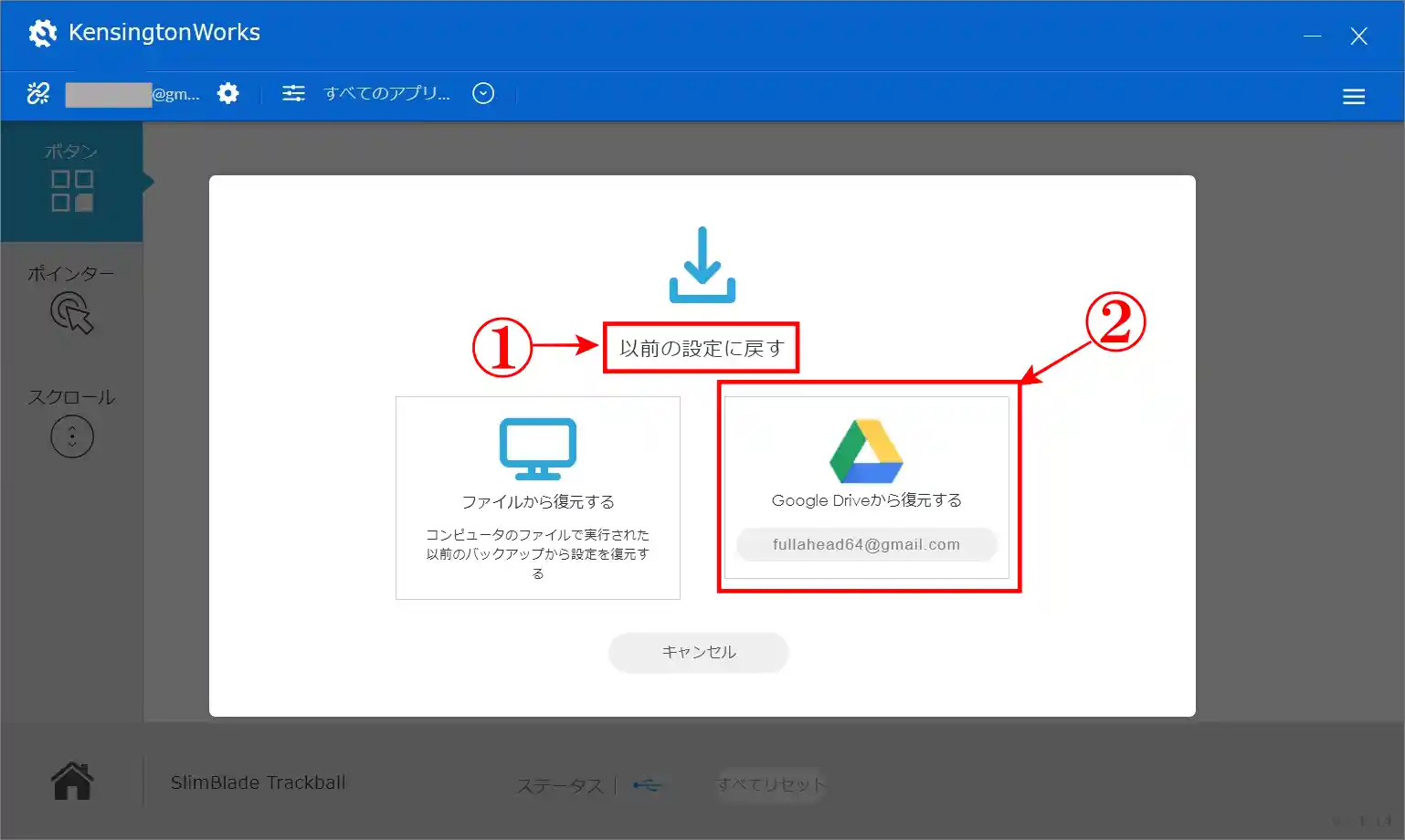Click the すべてのアプリ label text

(x=387, y=93)
